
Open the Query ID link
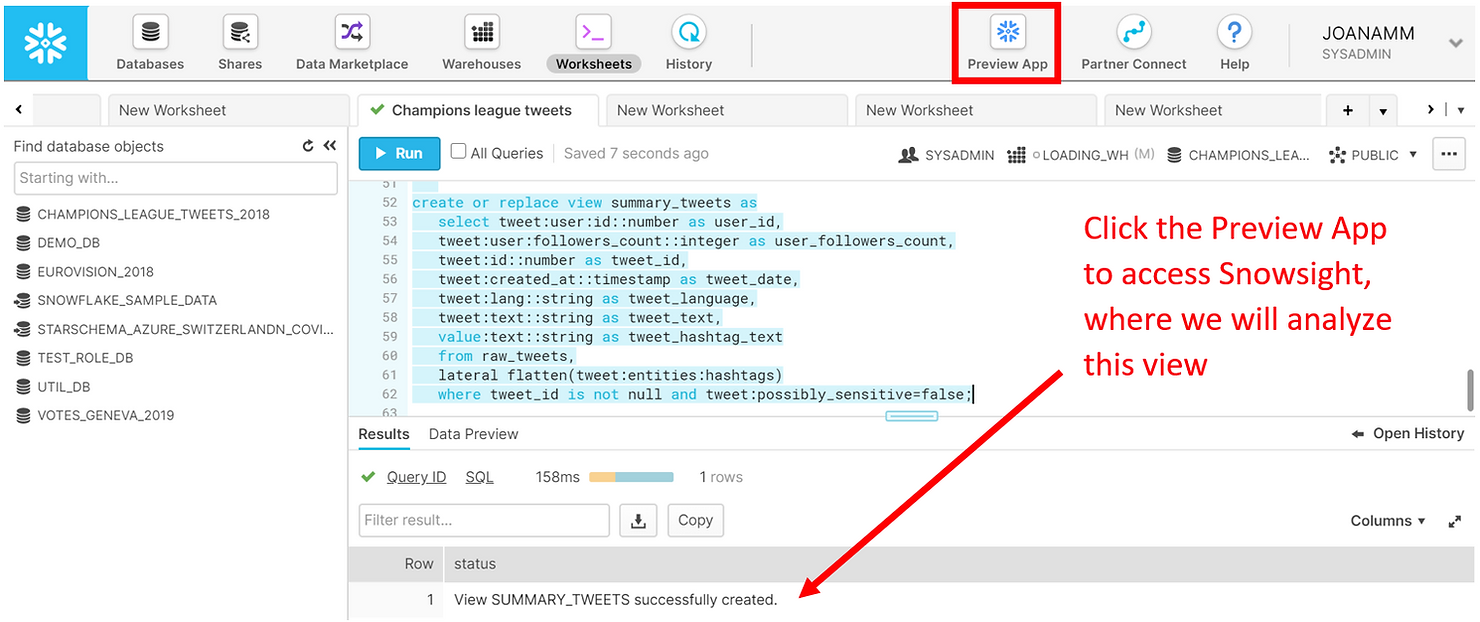[416, 477]
